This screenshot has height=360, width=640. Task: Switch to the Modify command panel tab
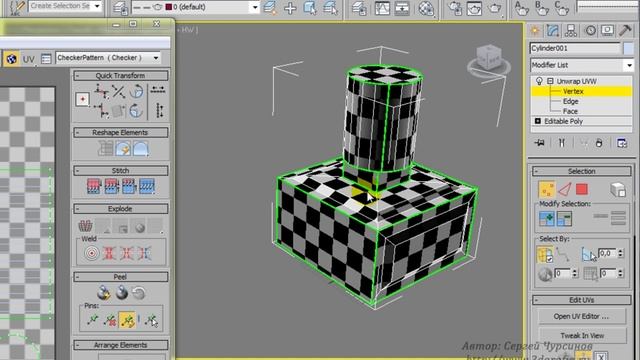click(x=553, y=31)
